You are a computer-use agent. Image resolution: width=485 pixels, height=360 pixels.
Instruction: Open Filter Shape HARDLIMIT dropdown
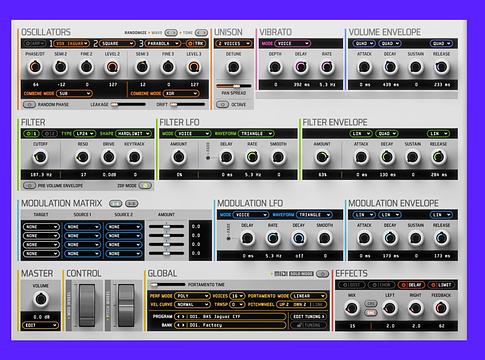[x=133, y=134]
